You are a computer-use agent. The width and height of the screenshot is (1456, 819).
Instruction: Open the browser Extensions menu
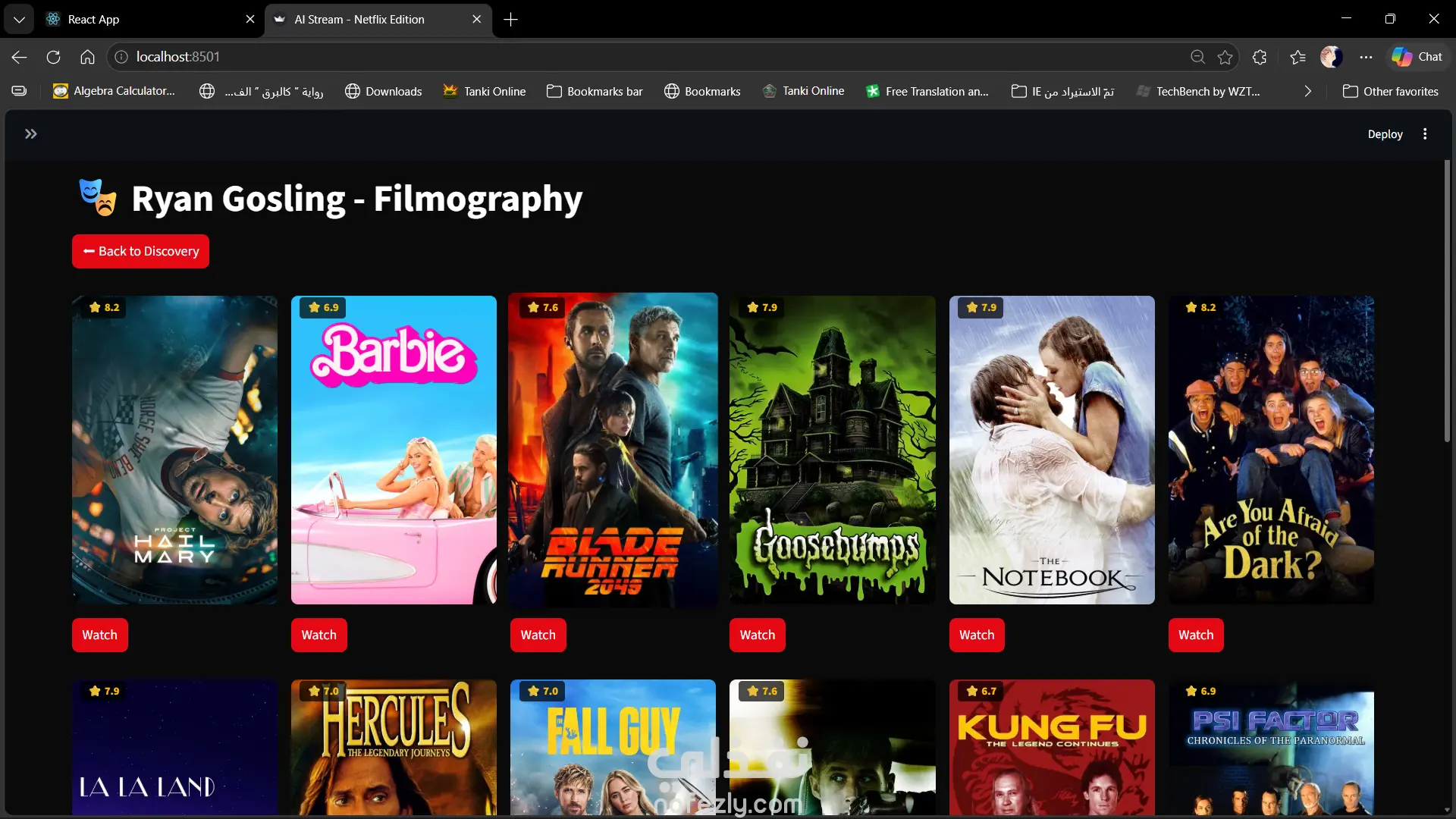coord(1260,57)
